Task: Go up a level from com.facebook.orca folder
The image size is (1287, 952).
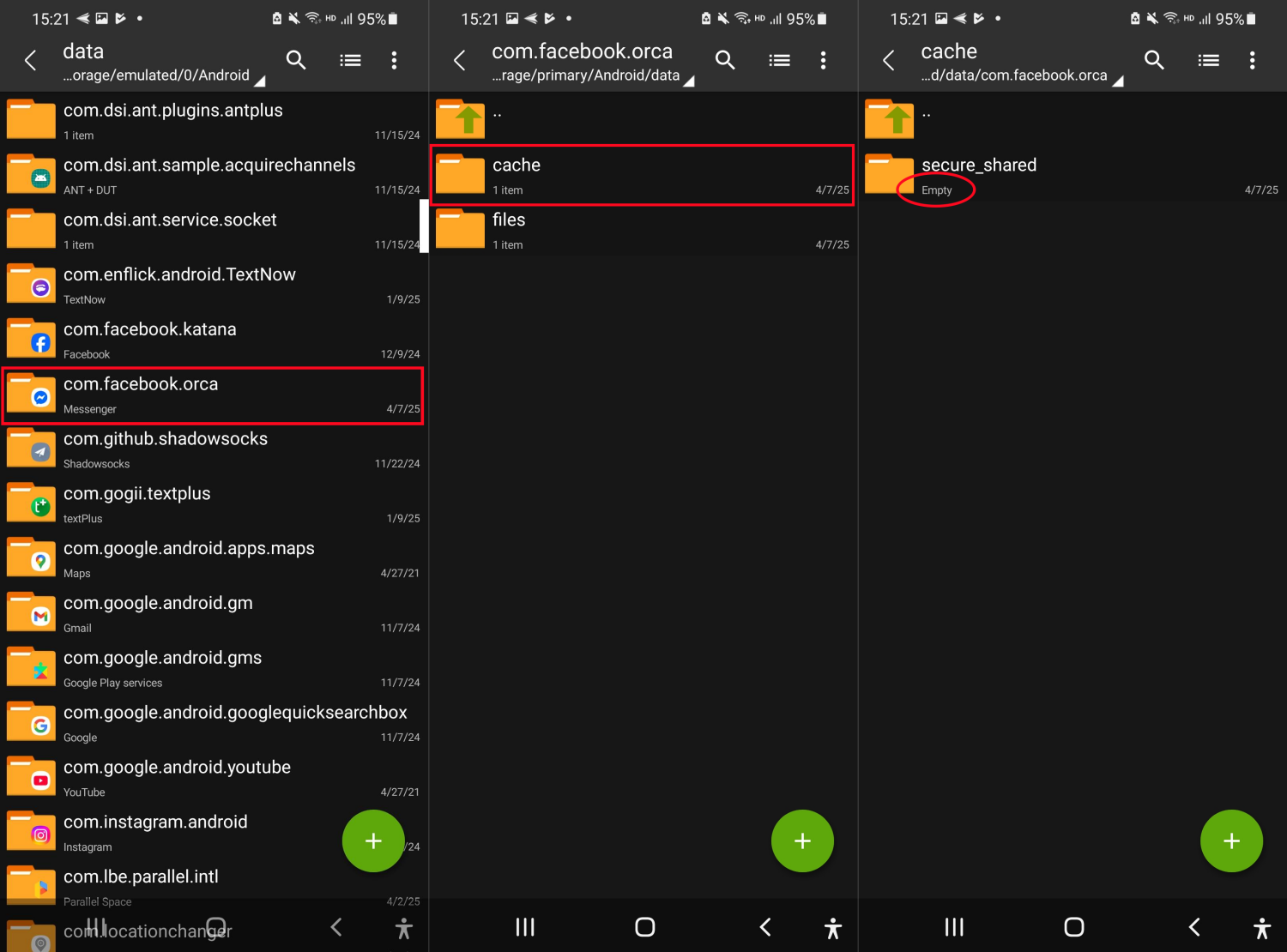Action: [643, 120]
